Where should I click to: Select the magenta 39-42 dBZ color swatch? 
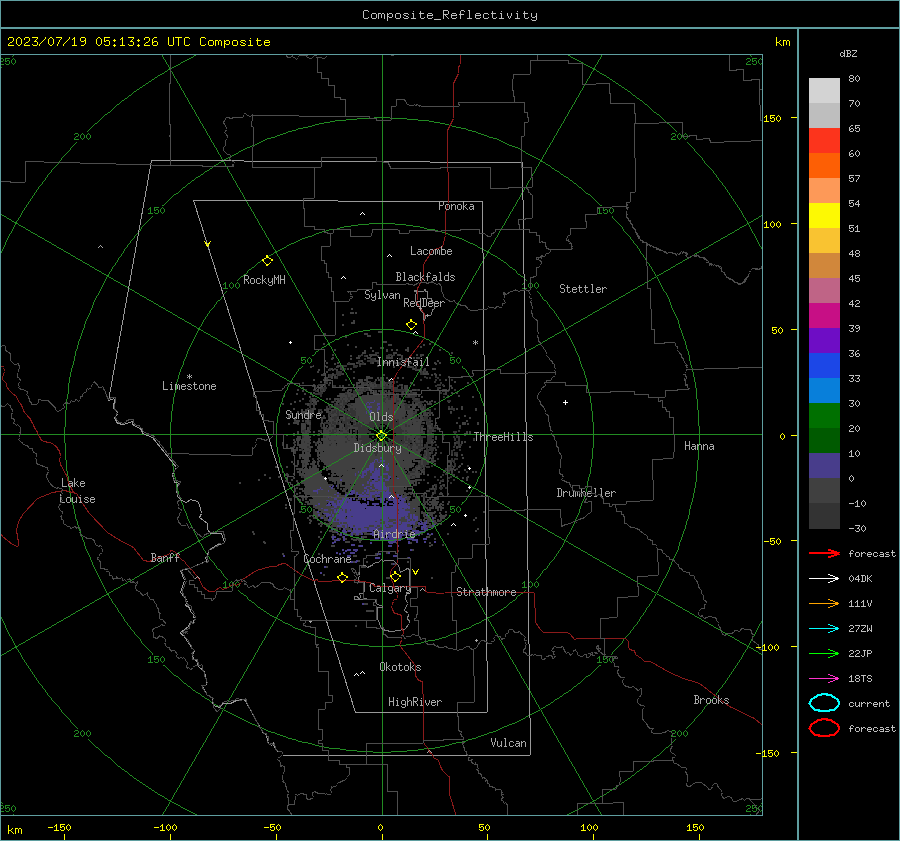(x=824, y=316)
